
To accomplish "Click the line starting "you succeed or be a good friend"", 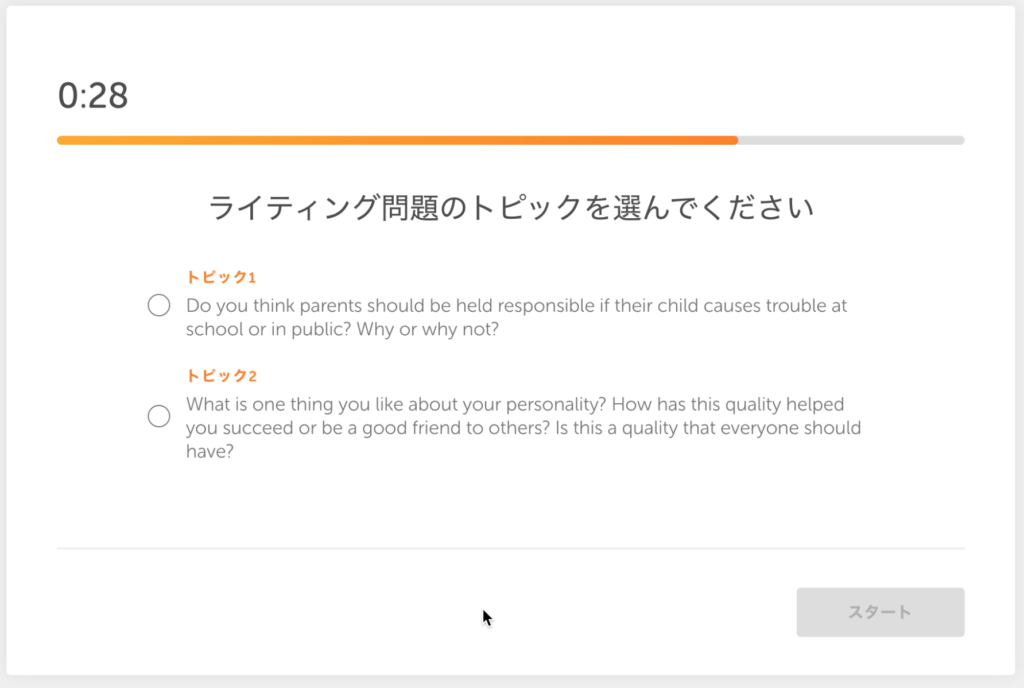I will (x=523, y=428).
